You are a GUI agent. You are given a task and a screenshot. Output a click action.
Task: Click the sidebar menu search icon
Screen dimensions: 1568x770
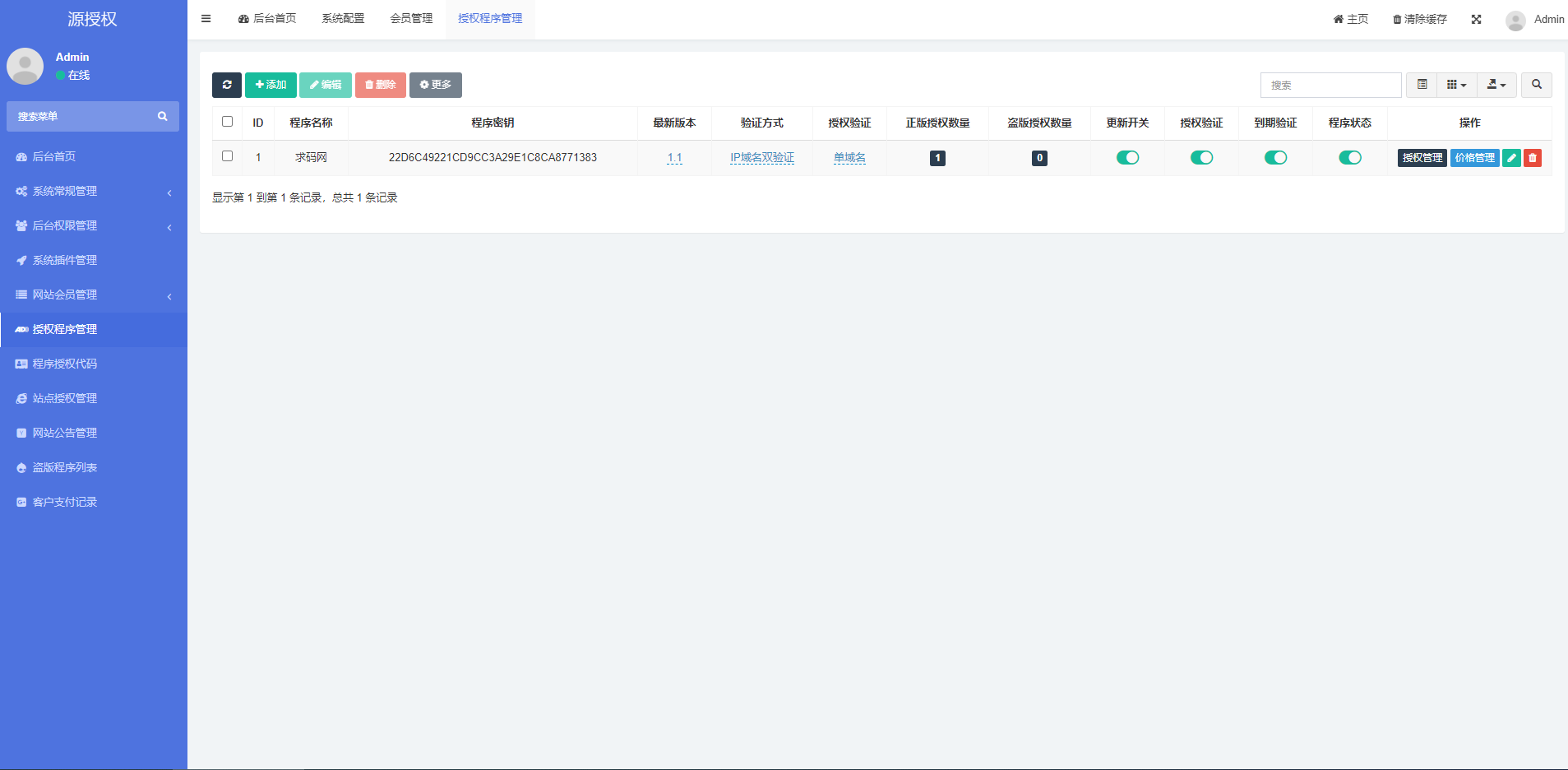coord(162,117)
